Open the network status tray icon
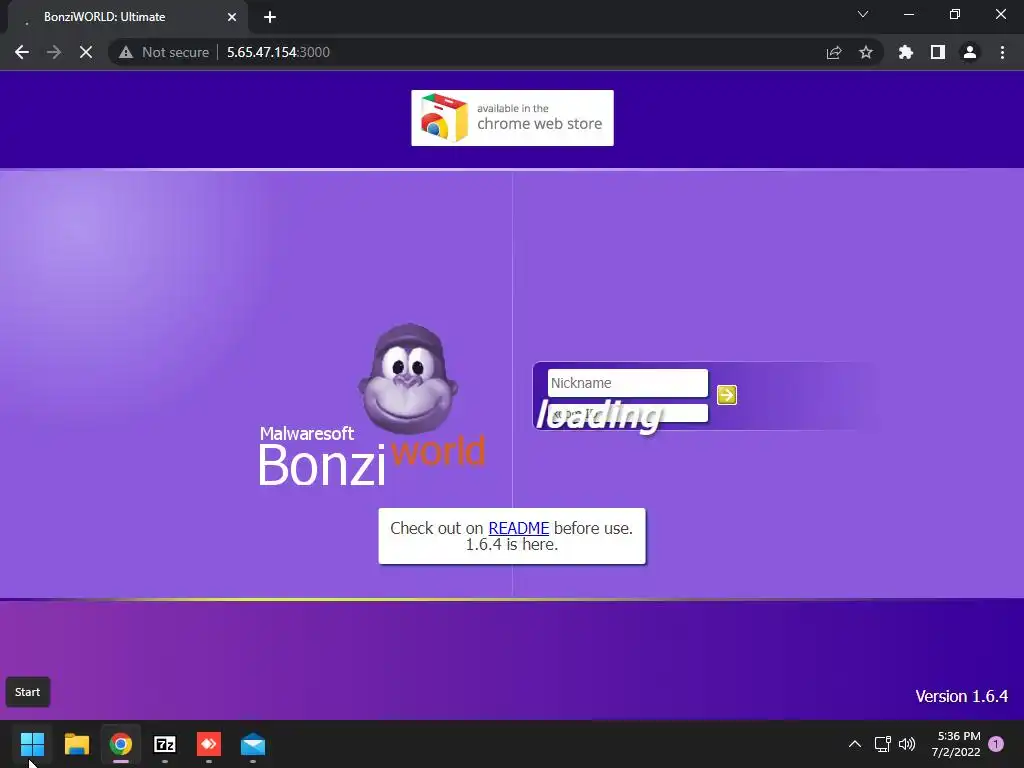This screenshot has width=1024, height=768. point(883,744)
